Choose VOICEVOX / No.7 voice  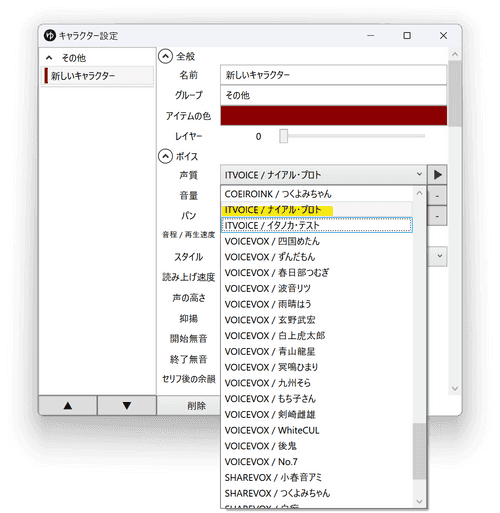pyautogui.click(x=317, y=462)
